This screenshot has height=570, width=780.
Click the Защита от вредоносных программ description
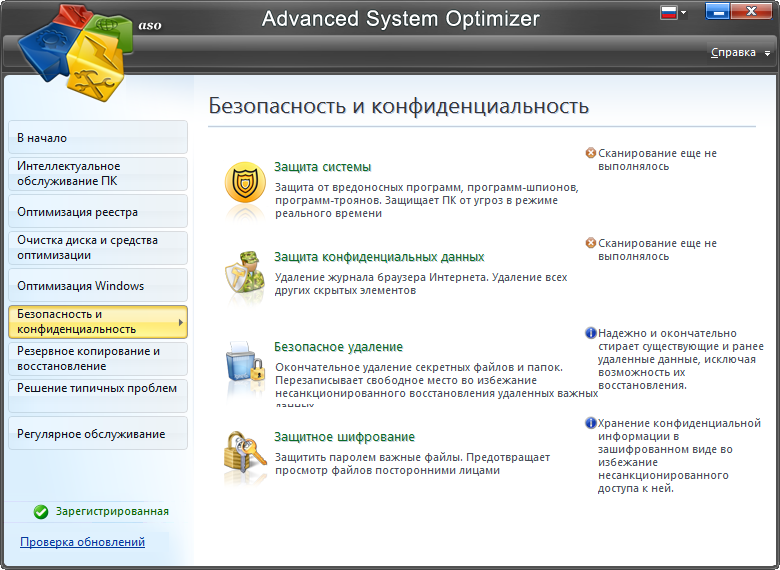[x=427, y=200]
